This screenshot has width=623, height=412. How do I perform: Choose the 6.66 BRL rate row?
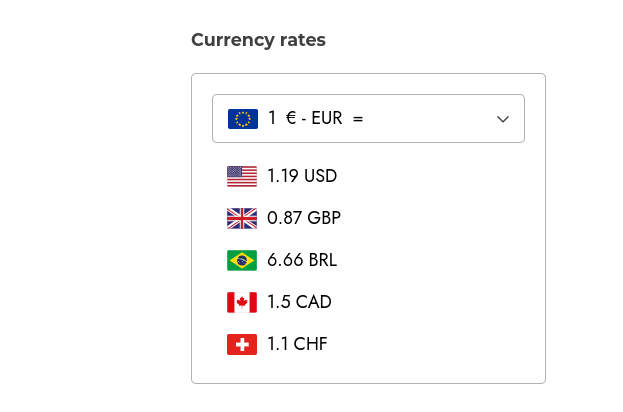[x=302, y=260]
